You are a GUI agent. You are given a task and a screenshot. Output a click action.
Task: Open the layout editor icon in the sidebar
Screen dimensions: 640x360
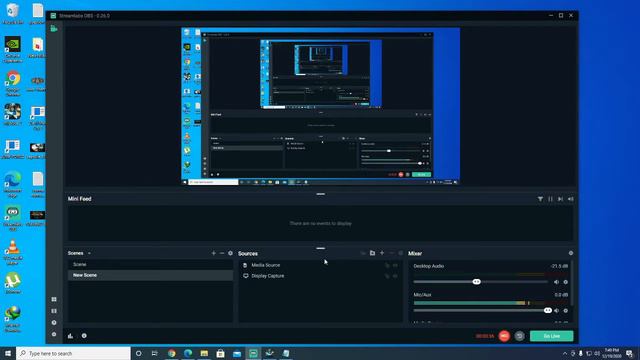click(x=54, y=299)
